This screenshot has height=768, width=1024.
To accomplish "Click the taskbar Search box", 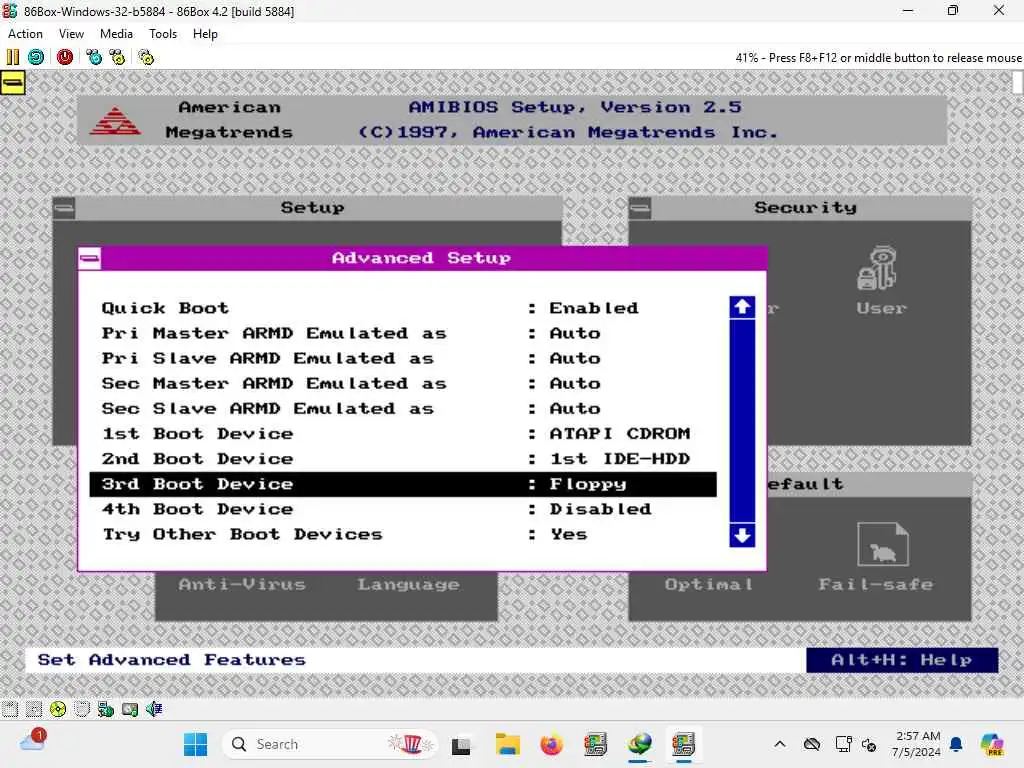I will pyautogui.click(x=329, y=744).
